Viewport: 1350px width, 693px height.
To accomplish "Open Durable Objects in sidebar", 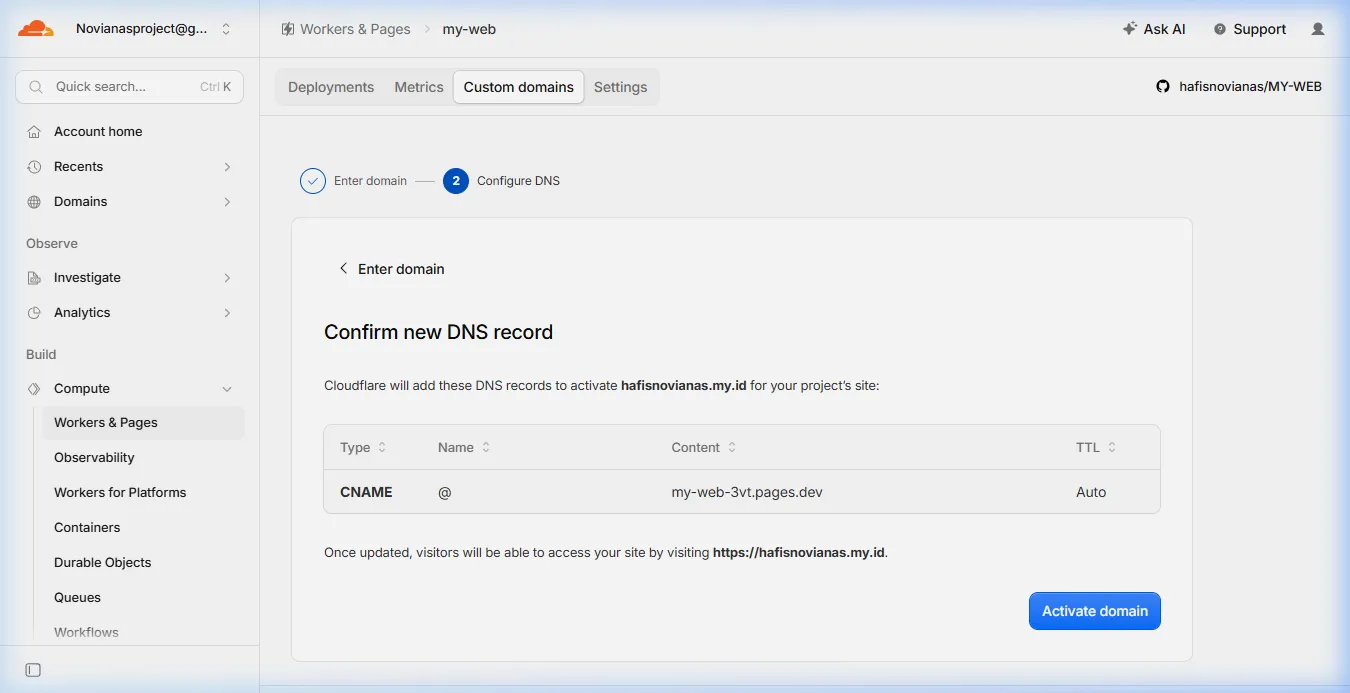I will click(102, 562).
